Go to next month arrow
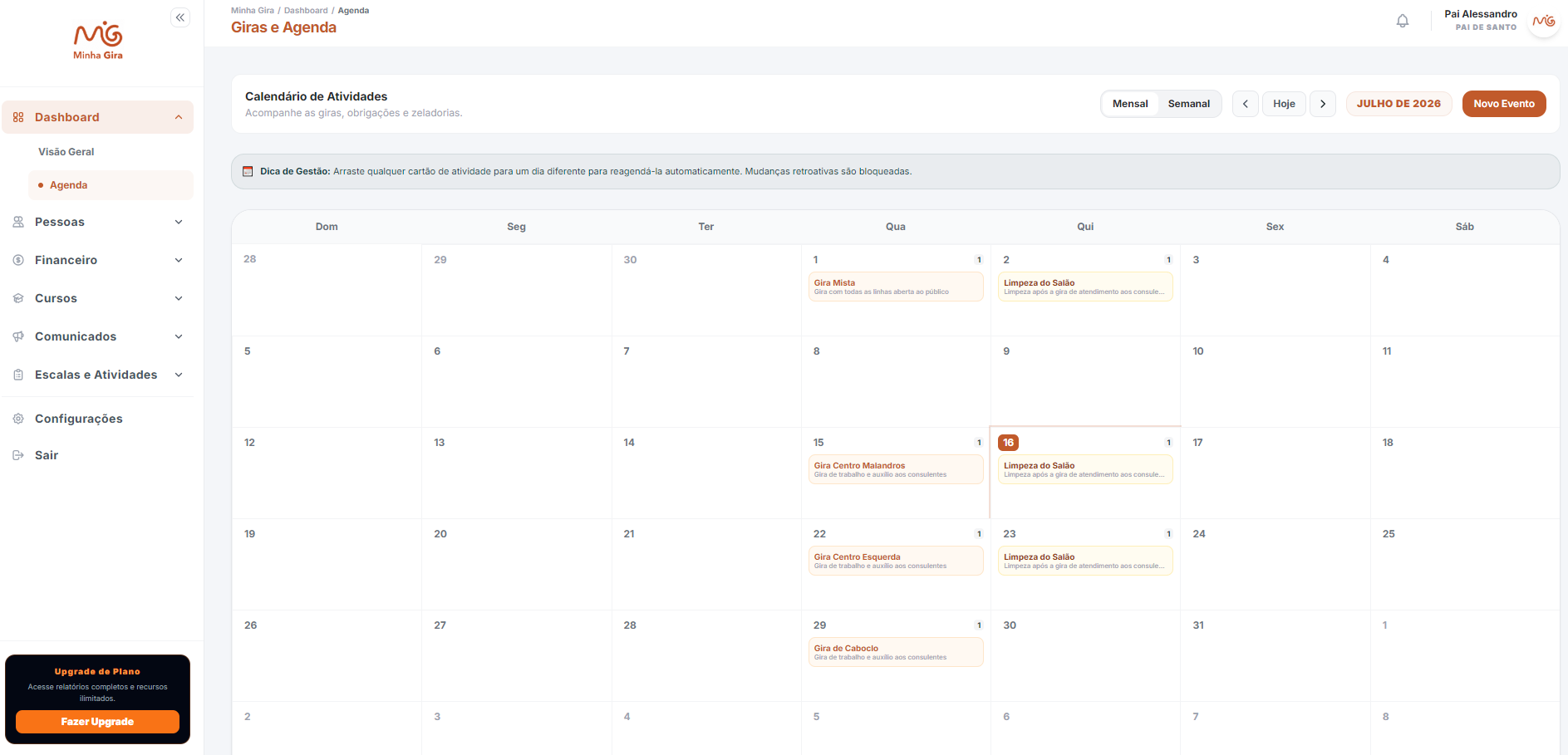This screenshot has width=1568, height=755. click(x=1323, y=104)
